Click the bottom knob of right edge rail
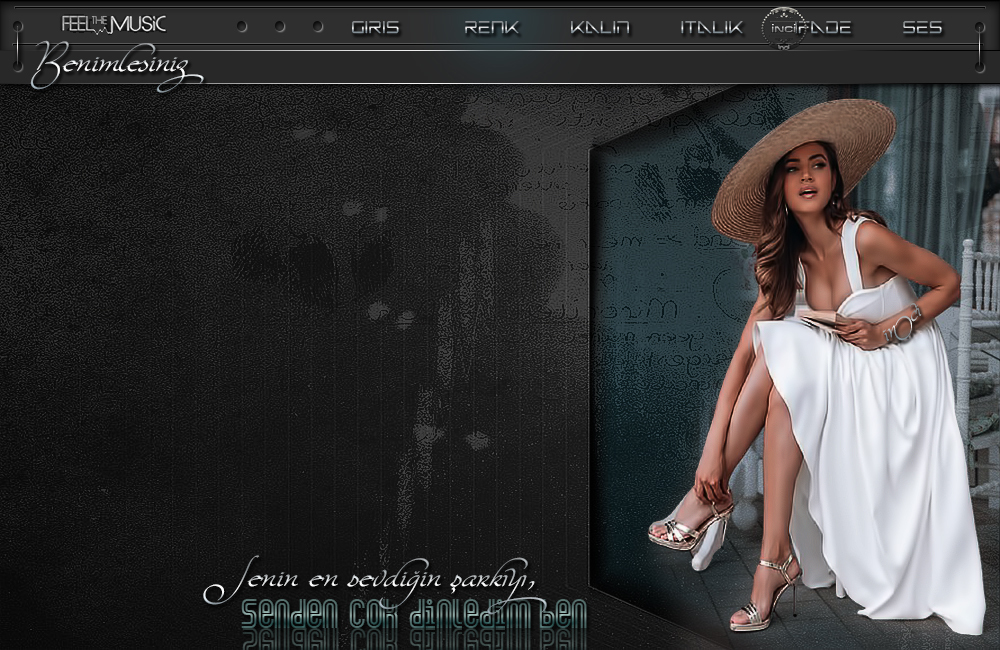The width and height of the screenshot is (1000, 650). [979, 66]
